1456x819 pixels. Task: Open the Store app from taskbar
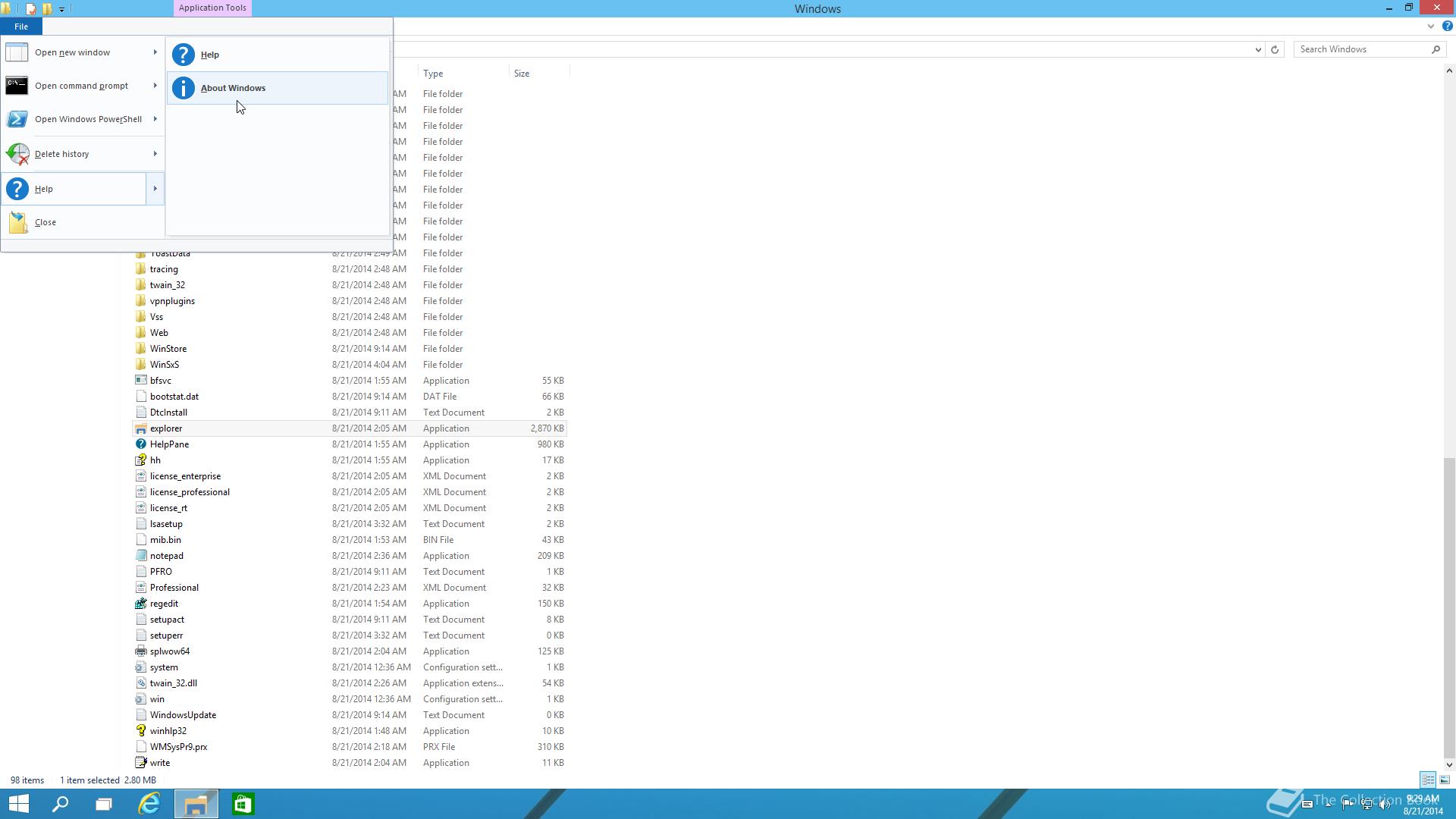pyautogui.click(x=243, y=804)
